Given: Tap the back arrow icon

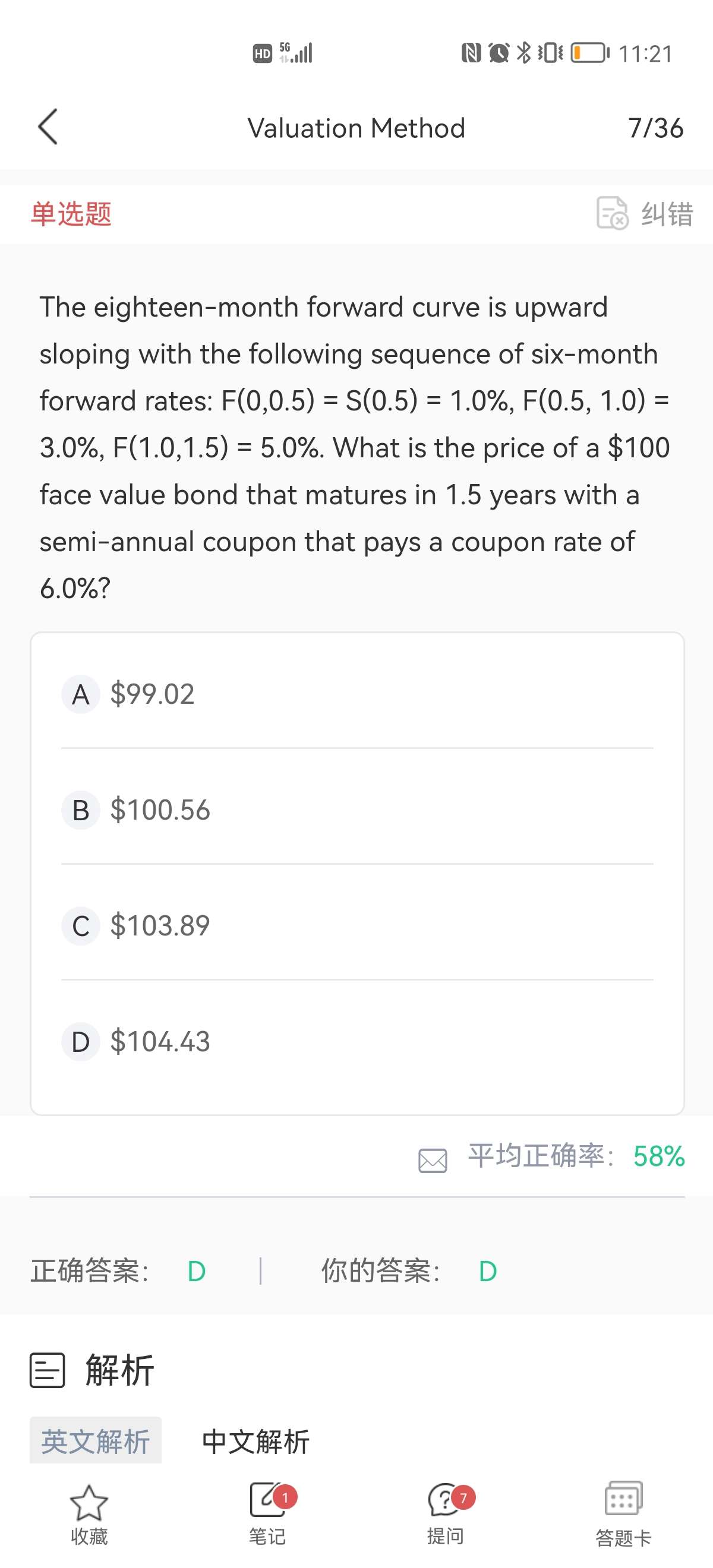Looking at the screenshot, I should tap(48, 127).
